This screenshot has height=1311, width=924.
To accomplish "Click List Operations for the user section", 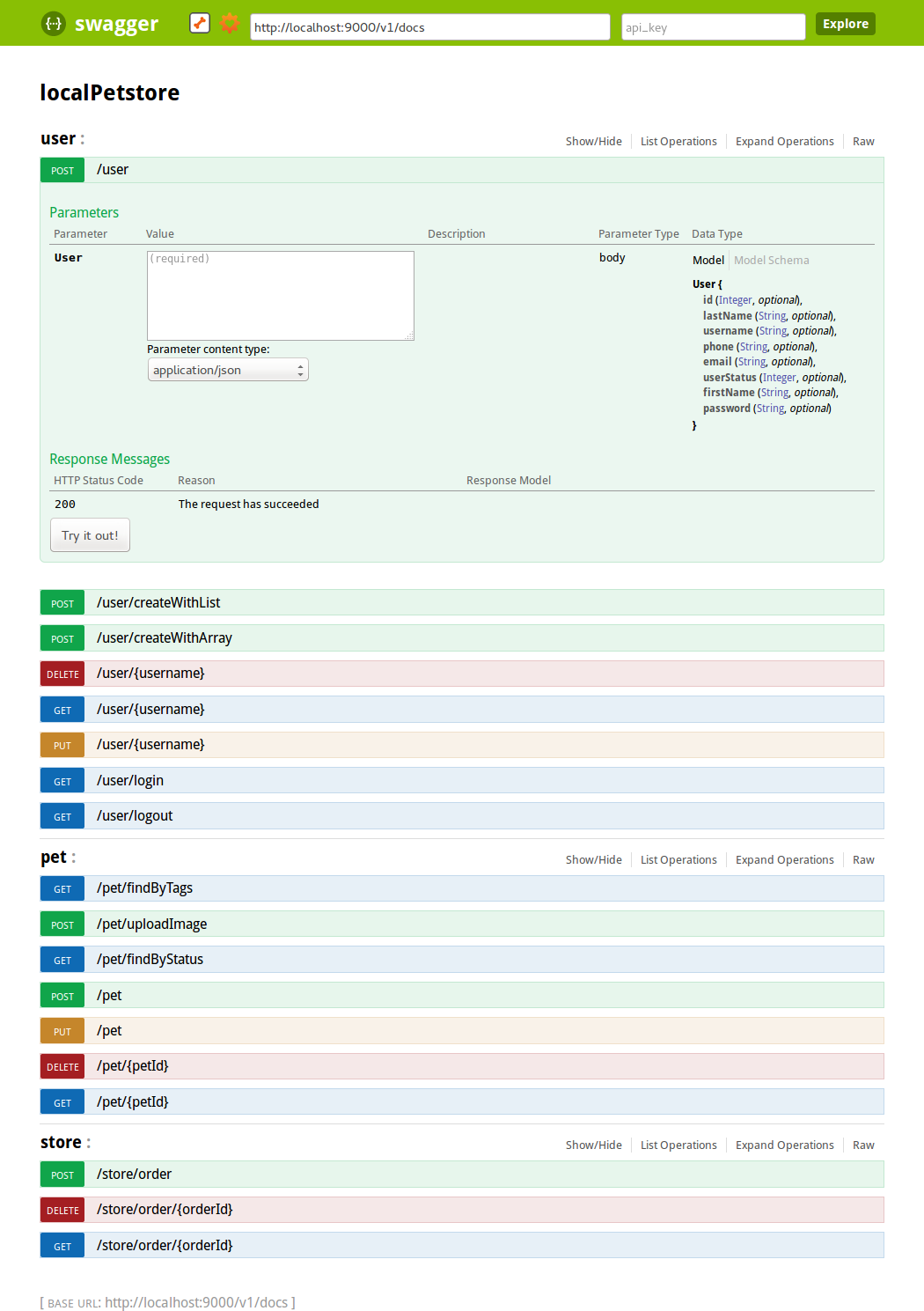I will [x=678, y=142].
